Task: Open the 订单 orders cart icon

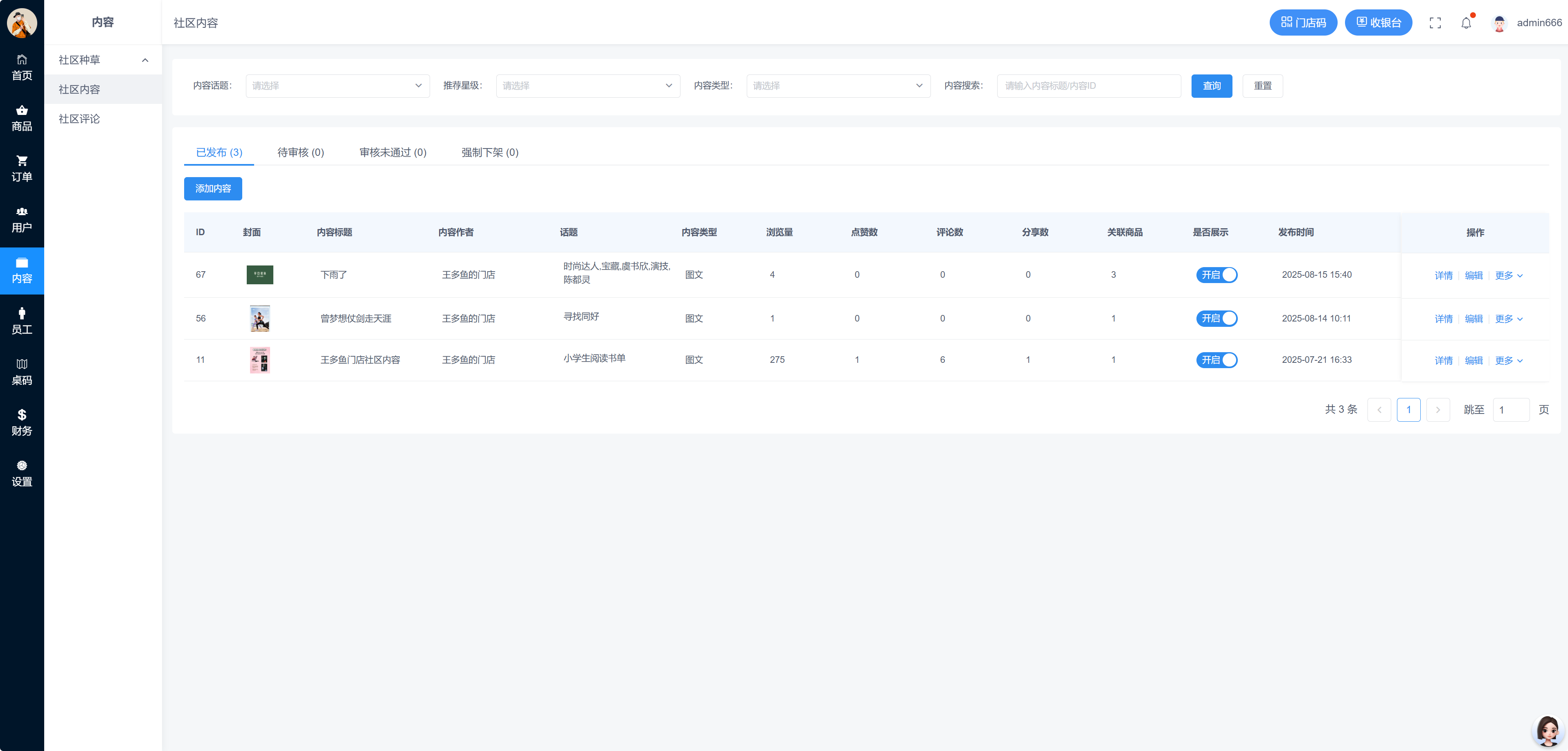Action: 22,169
